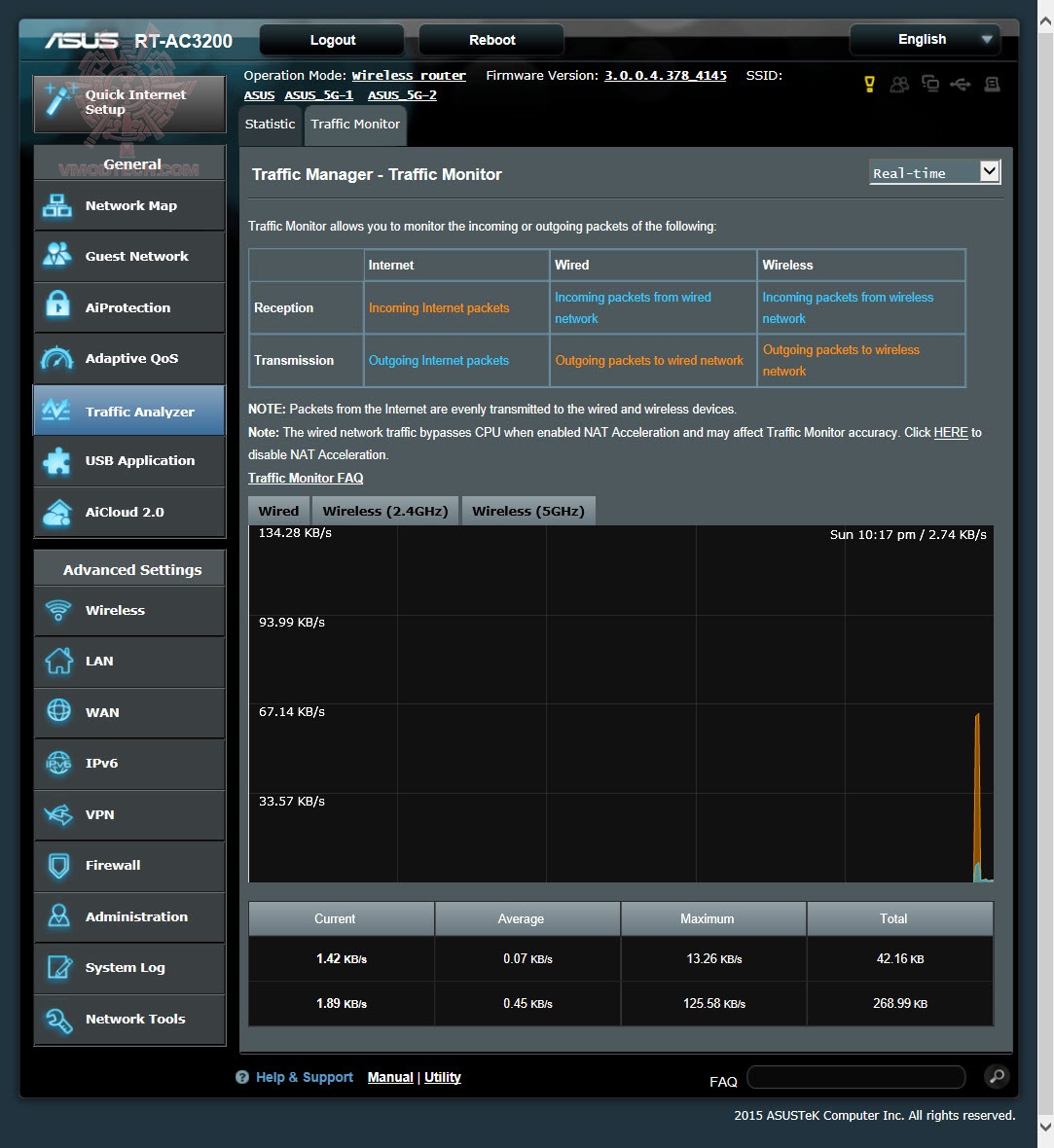Open the Utility link
Viewport: 1054px width, 1148px height.
pos(443,1077)
